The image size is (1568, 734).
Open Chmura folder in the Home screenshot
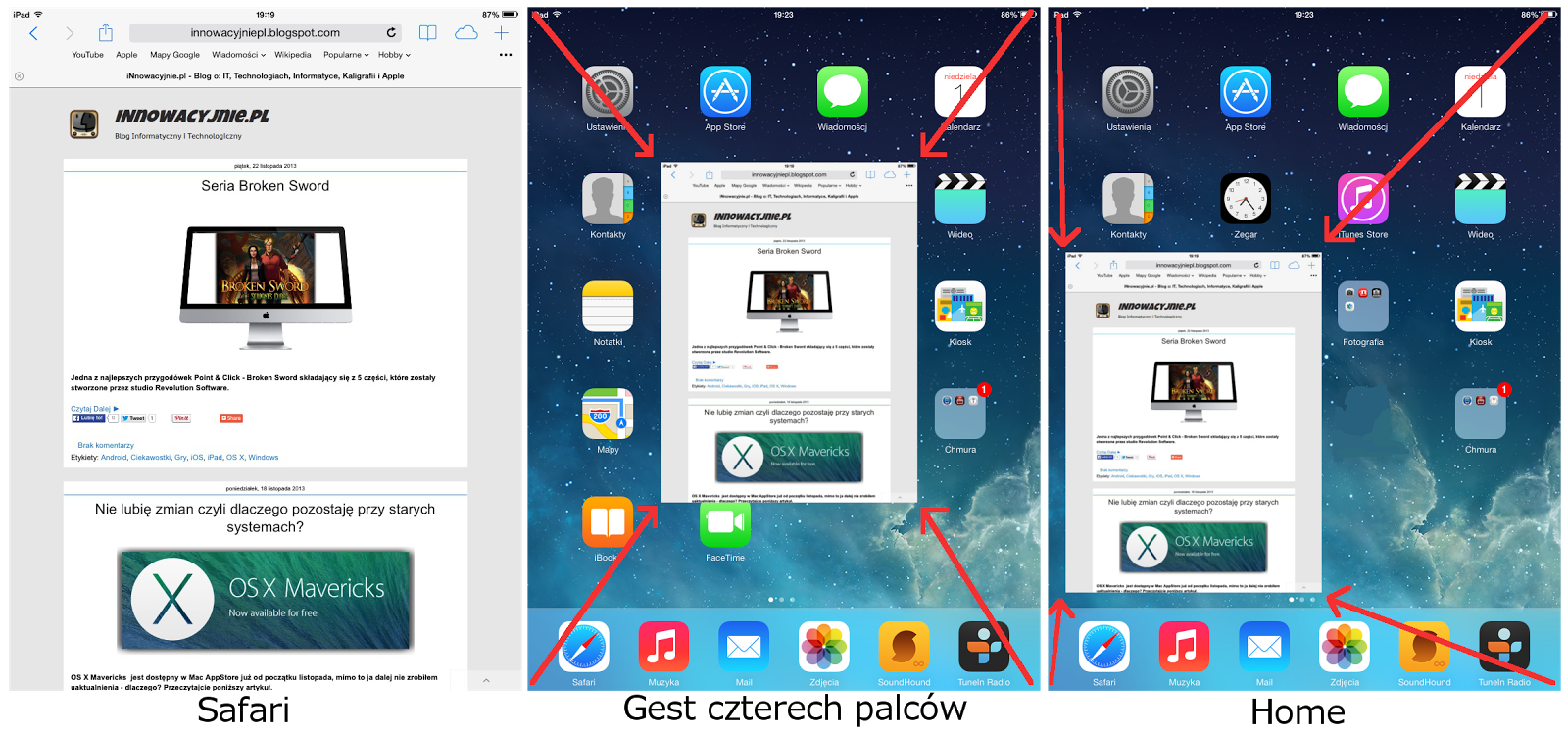1481,414
